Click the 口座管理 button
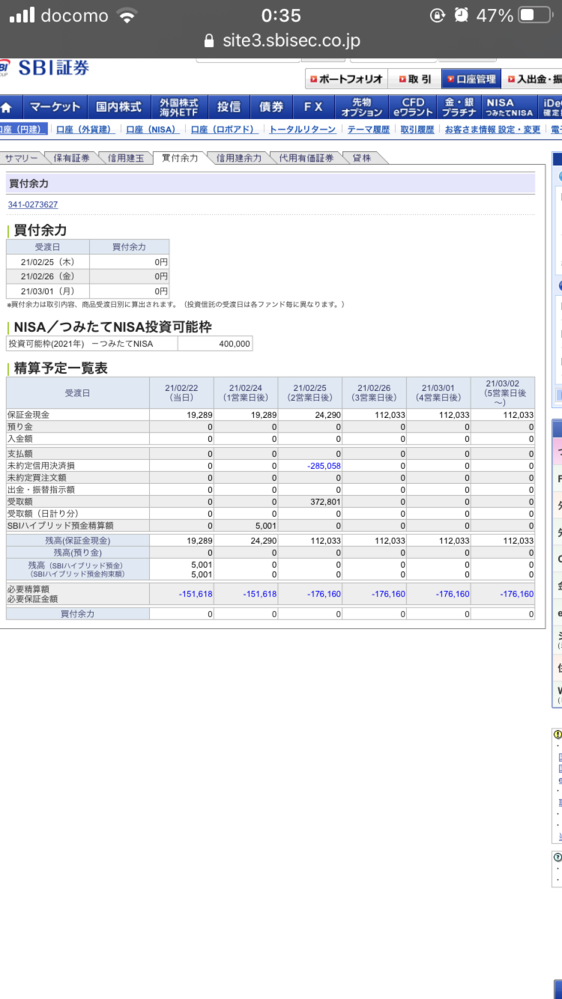The image size is (562, 999). click(x=470, y=79)
